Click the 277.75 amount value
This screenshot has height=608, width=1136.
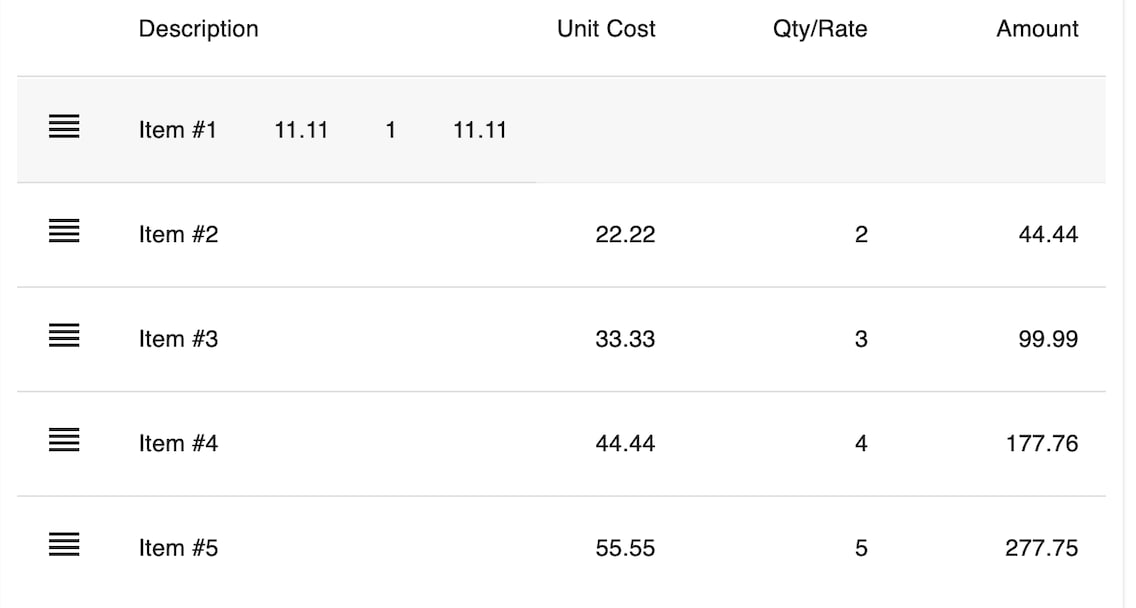coord(1041,548)
